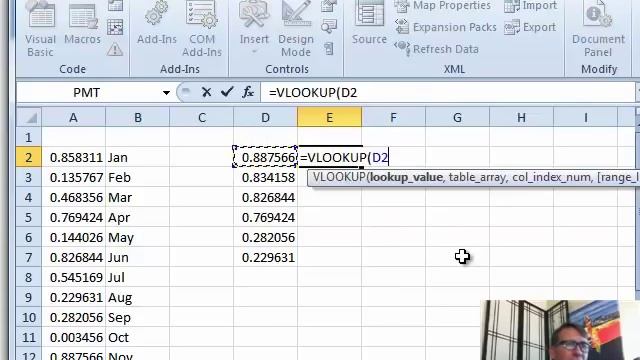The height and width of the screenshot is (360, 640).
Task: Click cell A10 containing 0.282056
Action: click(73, 318)
